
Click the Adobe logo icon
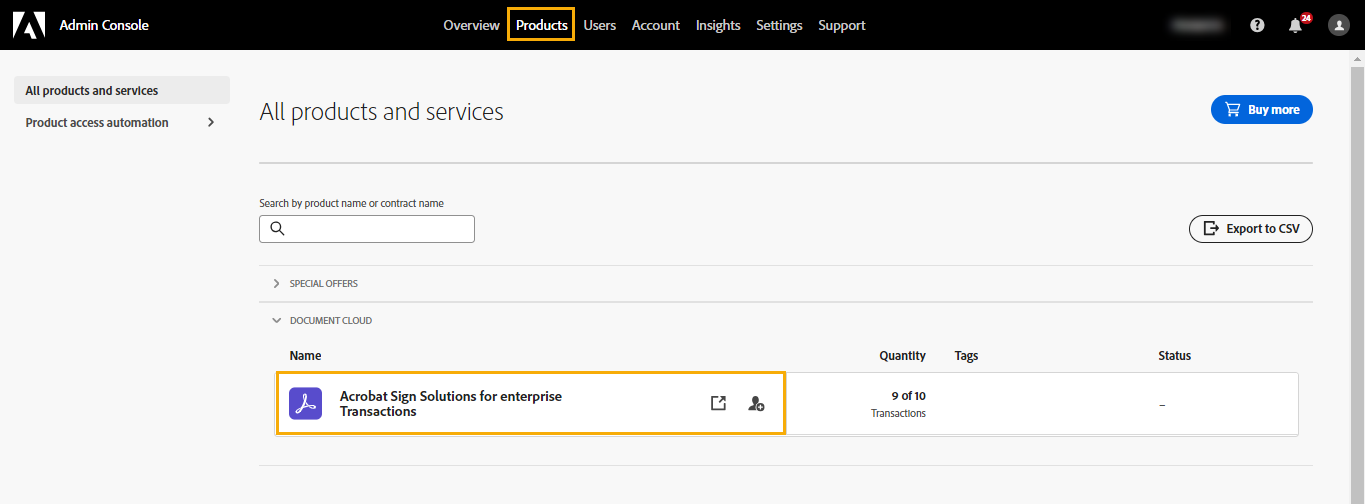[29, 25]
